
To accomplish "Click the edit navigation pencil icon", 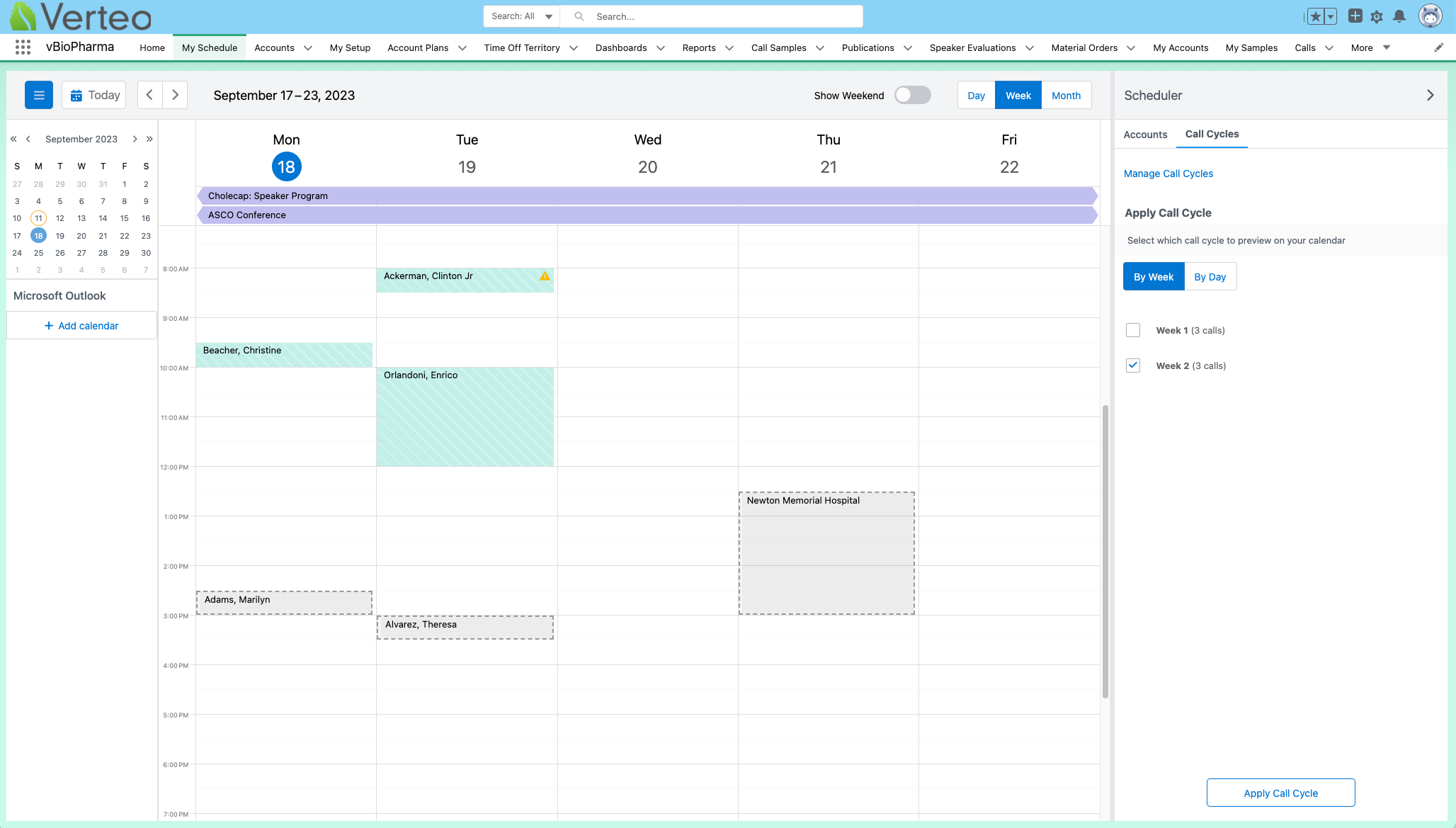I will (x=1438, y=47).
